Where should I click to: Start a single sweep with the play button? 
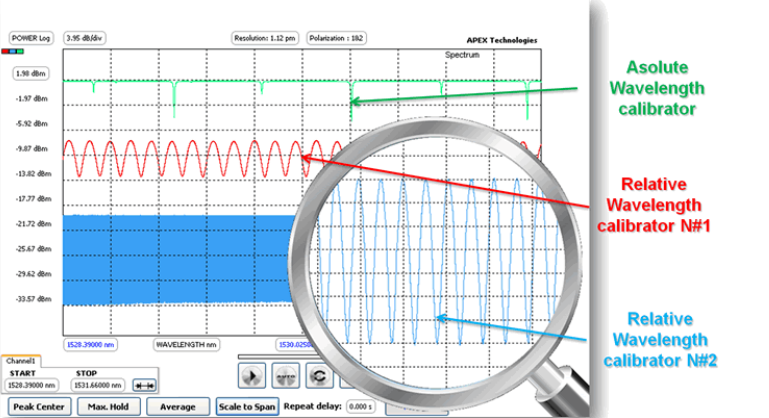252,376
